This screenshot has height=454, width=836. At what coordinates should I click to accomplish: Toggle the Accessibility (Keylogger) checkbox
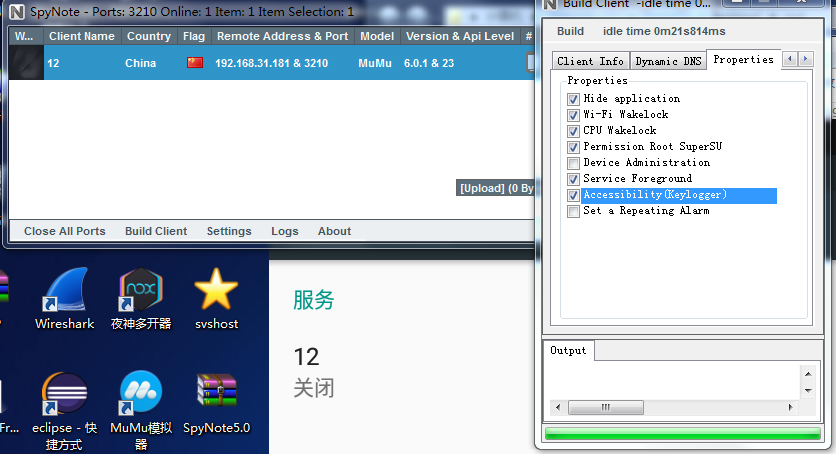(x=573, y=196)
